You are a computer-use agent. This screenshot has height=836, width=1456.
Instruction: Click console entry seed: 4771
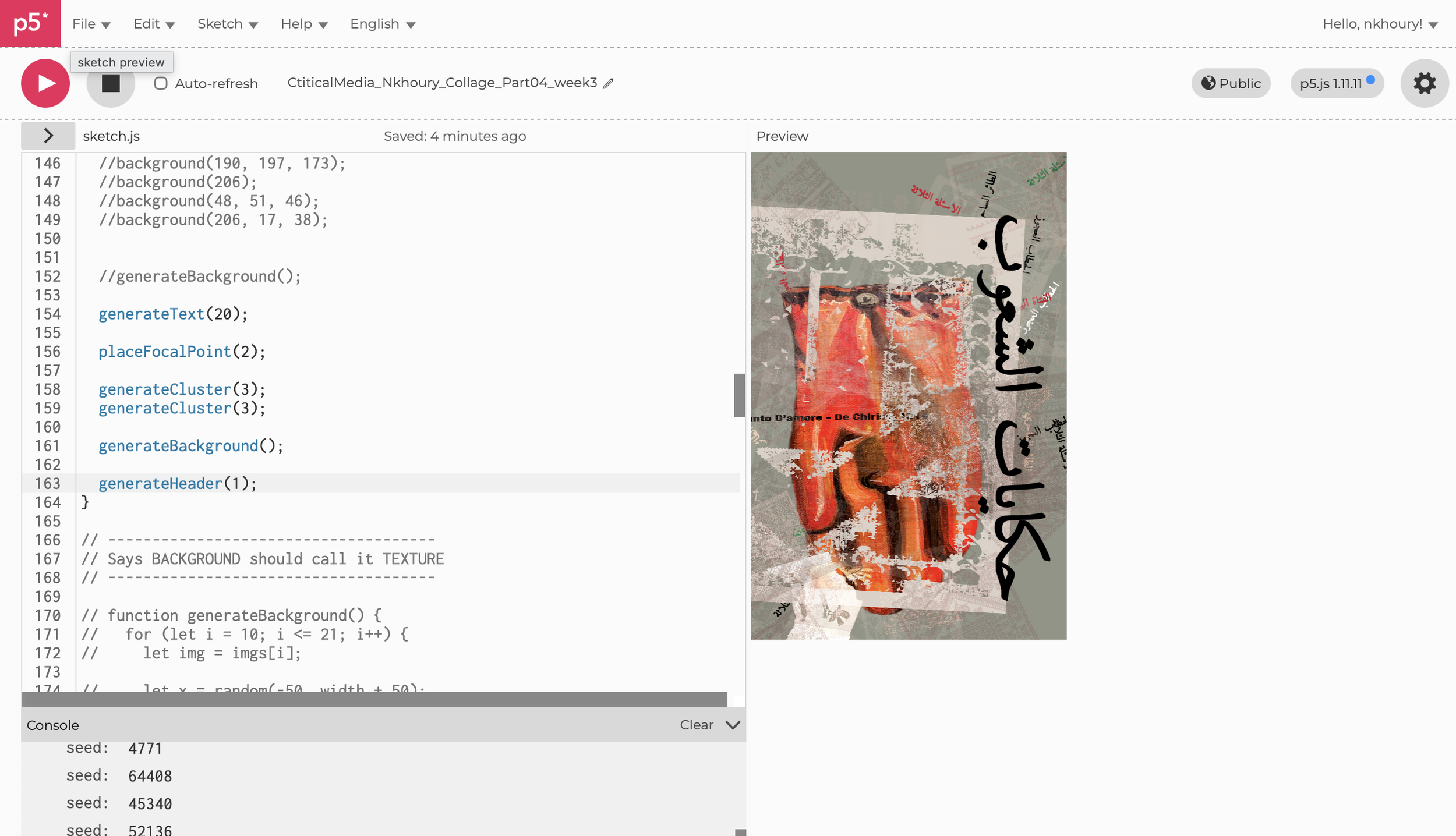[x=114, y=748]
